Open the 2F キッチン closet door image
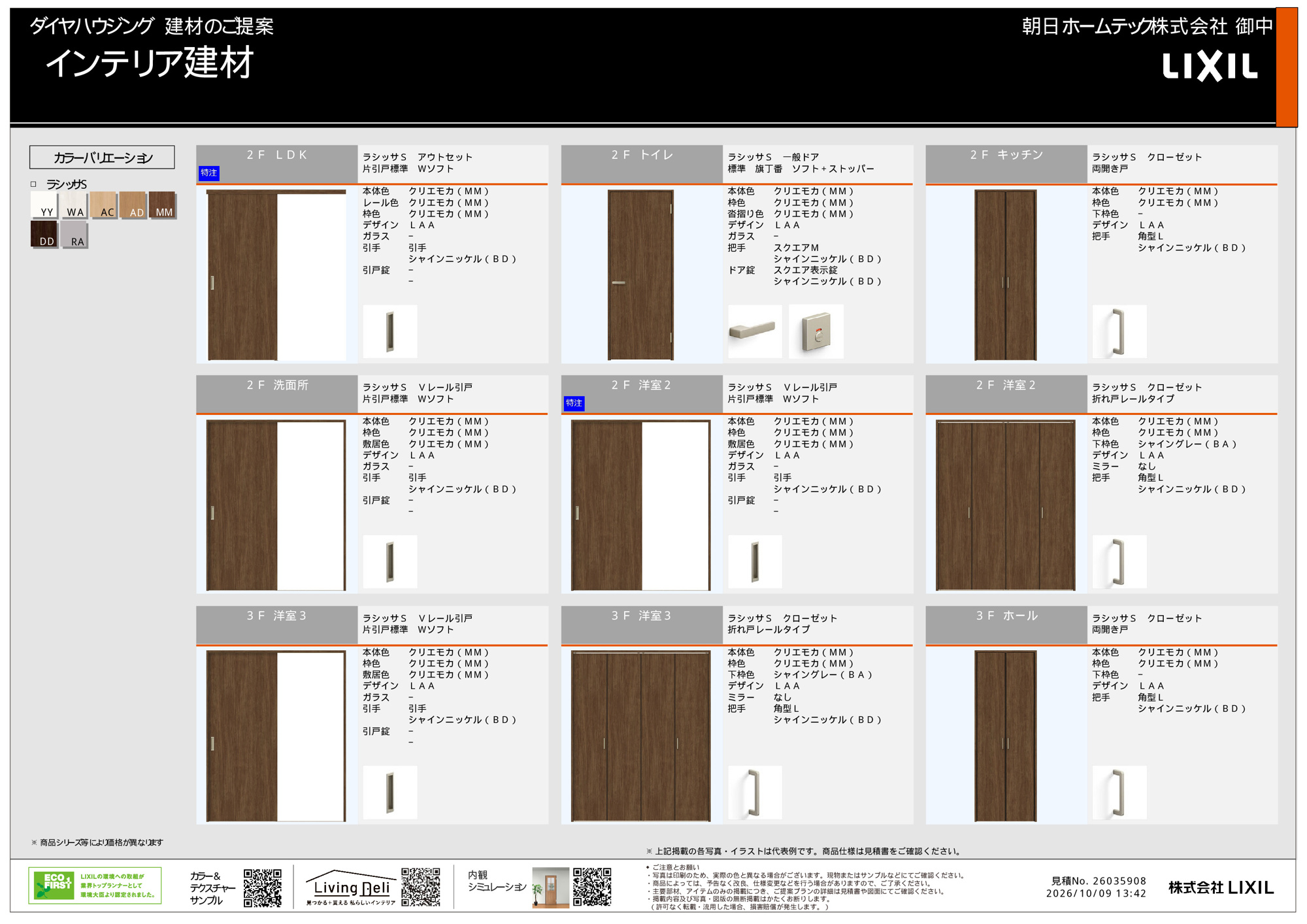Image resolution: width=1307 pixels, height=924 pixels. pyautogui.click(x=1005, y=274)
